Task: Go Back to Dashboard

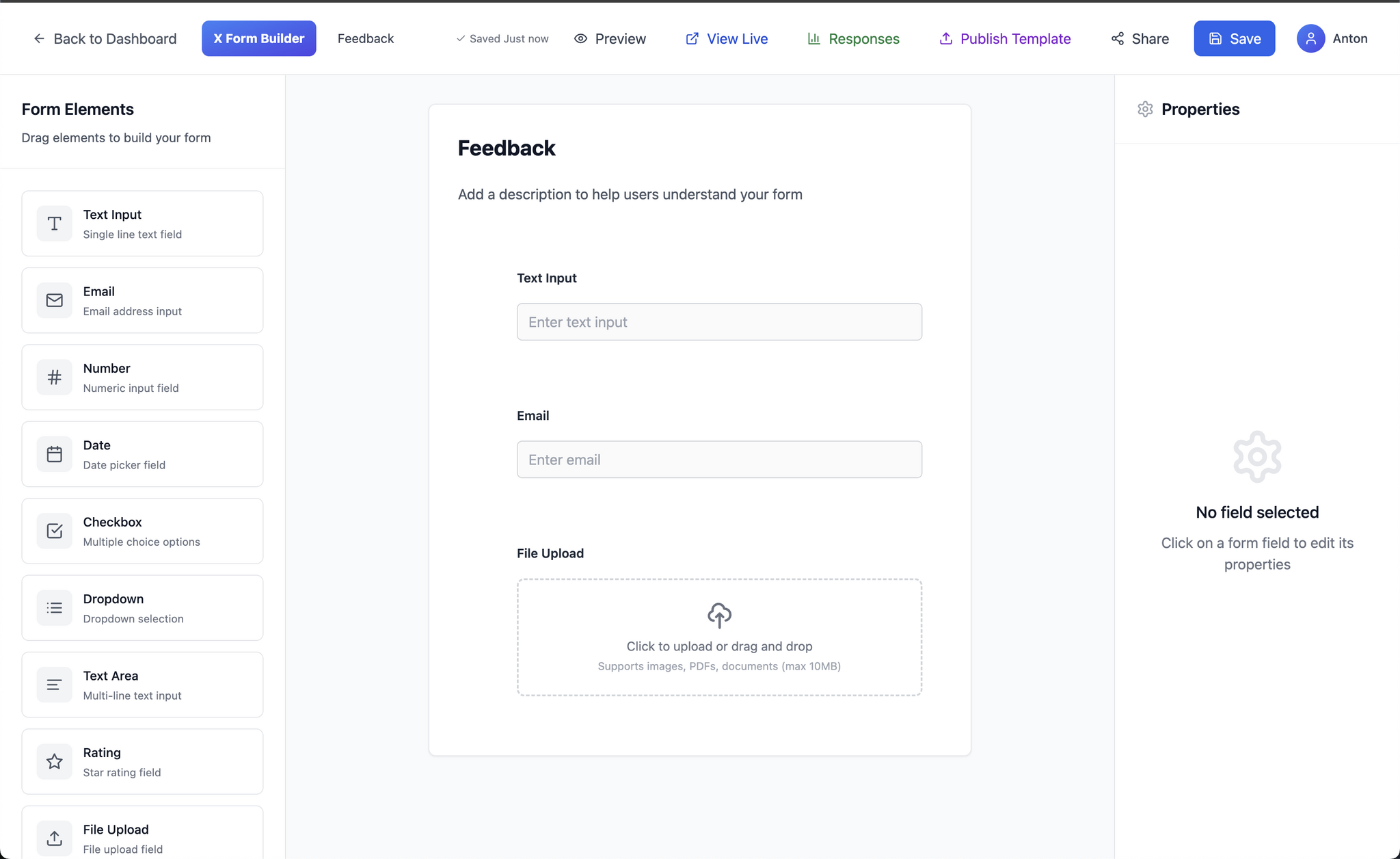Action: pos(105,38)
